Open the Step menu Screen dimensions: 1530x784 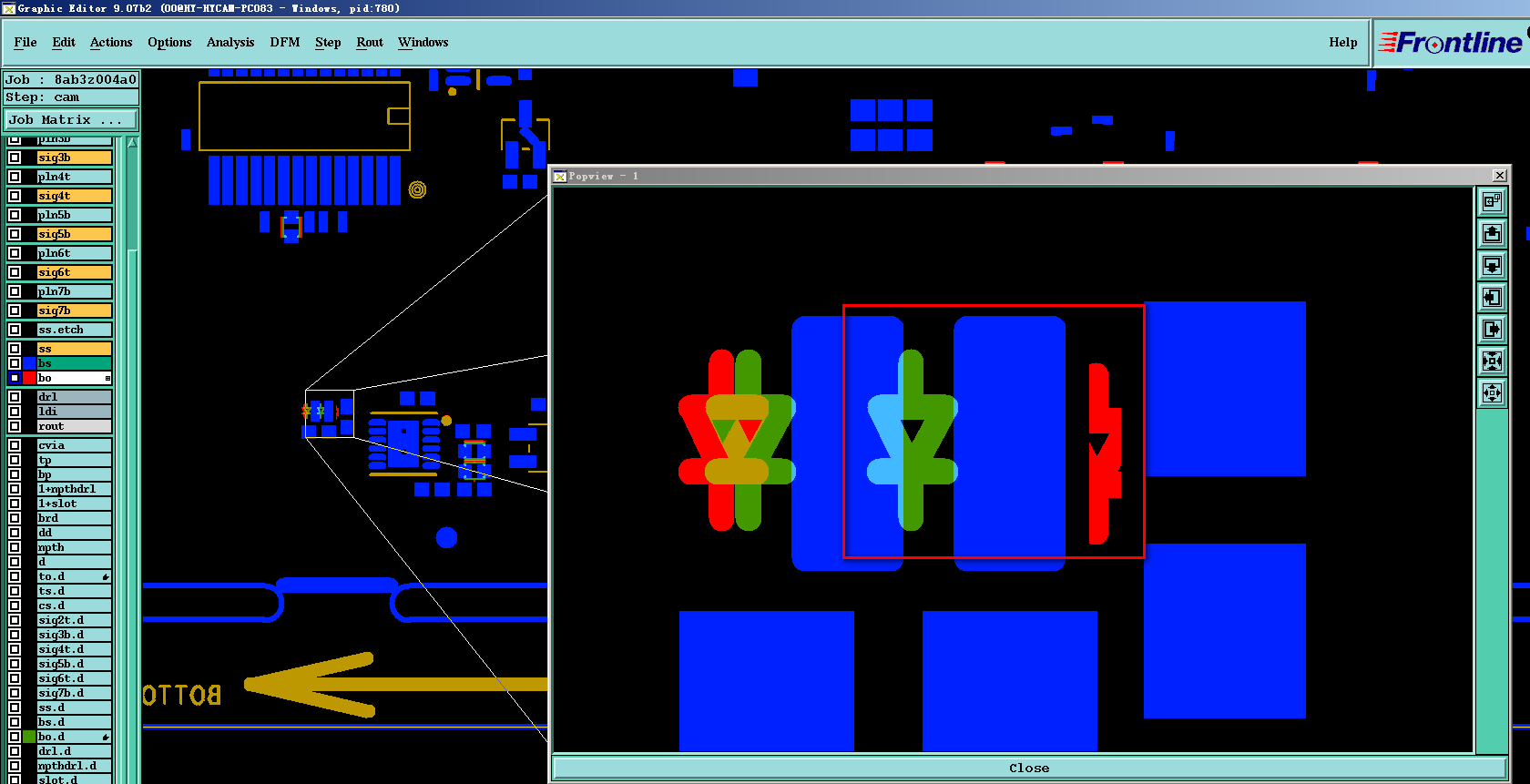[328, 43]
